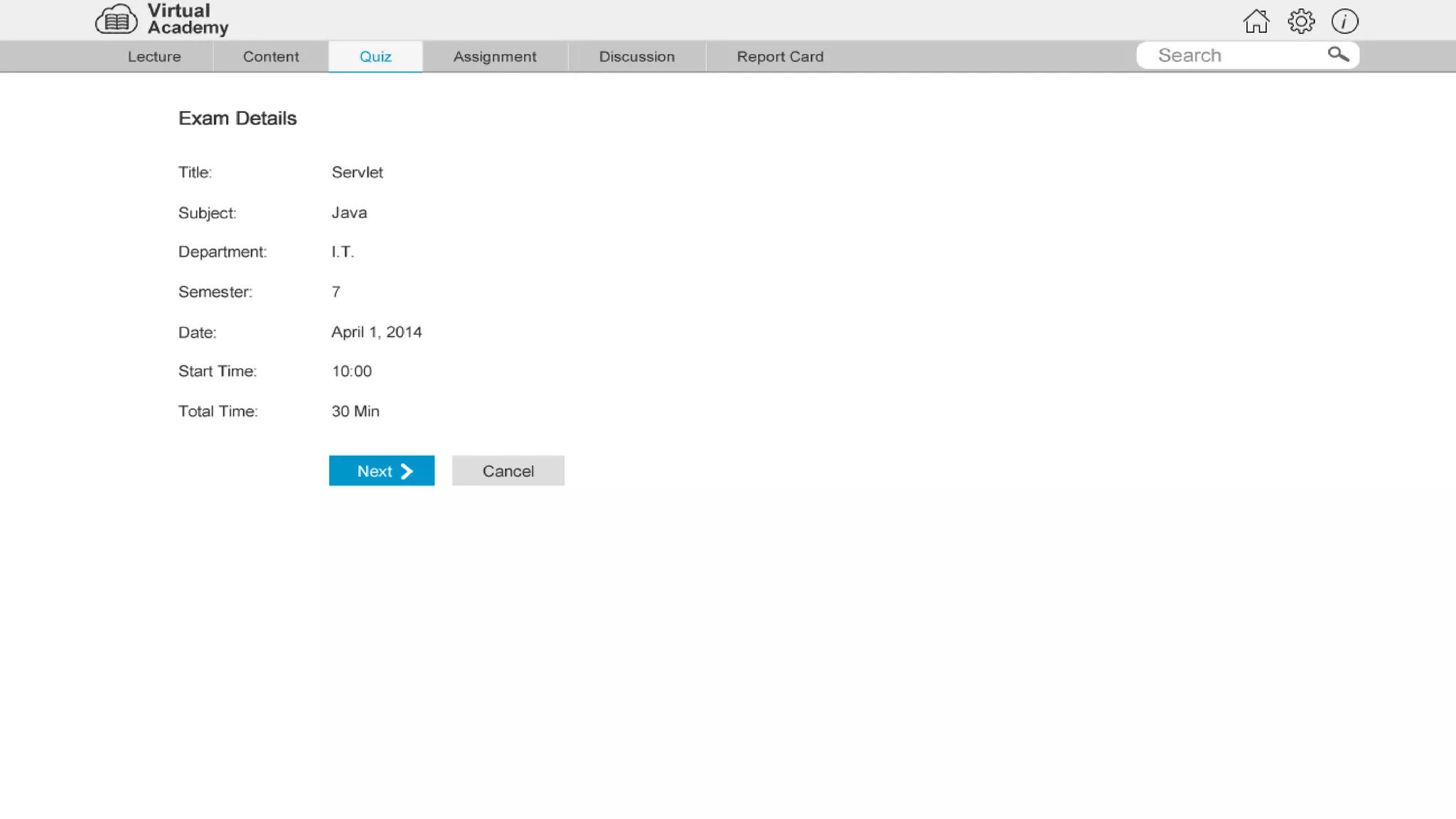Open the Content tab
Image resolution: width=1456 pixels, height=819 pixels.
click(x=271, y=57)
